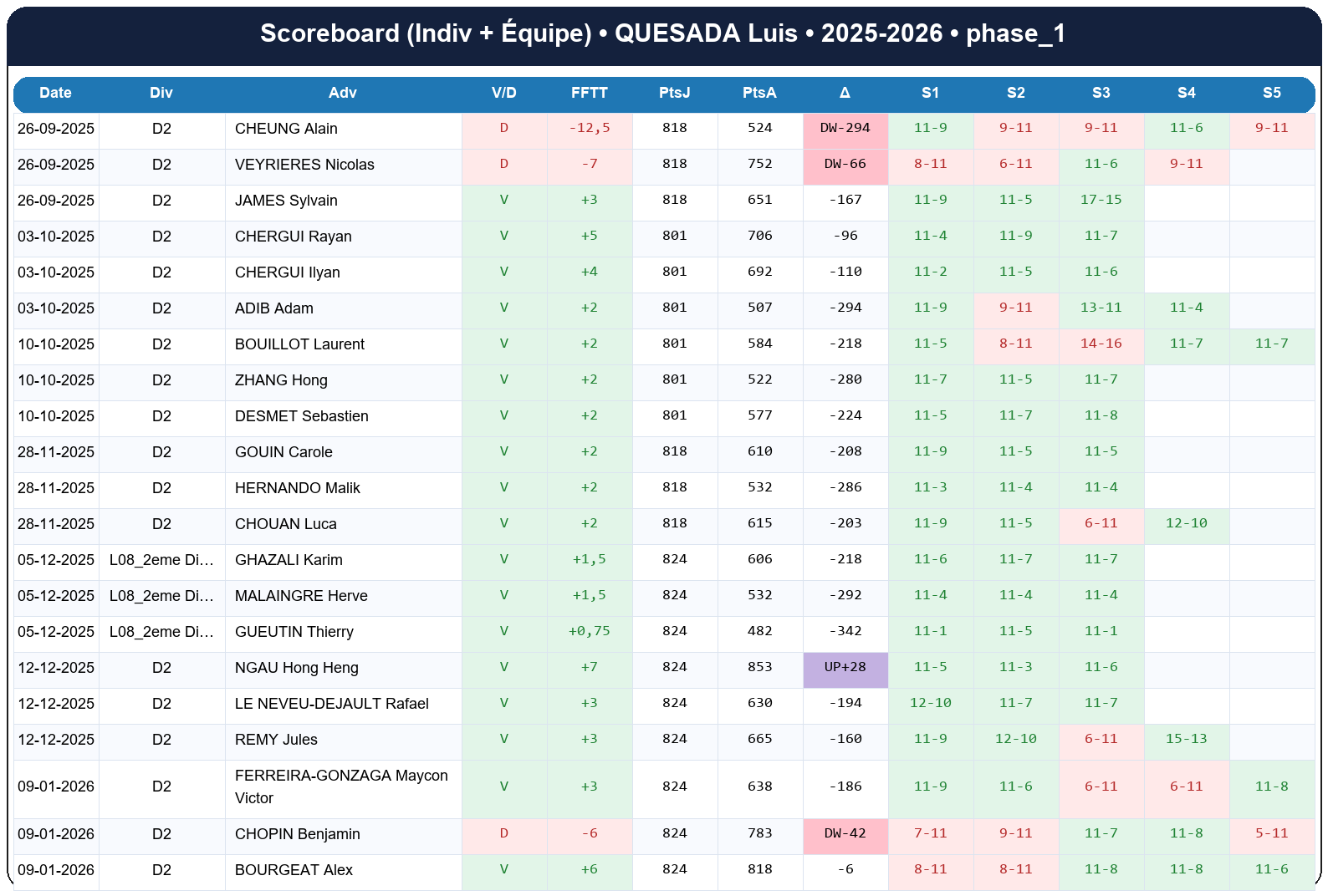Select the PtsJ column header
The image size is (1328, 896).
click(674, 93)
